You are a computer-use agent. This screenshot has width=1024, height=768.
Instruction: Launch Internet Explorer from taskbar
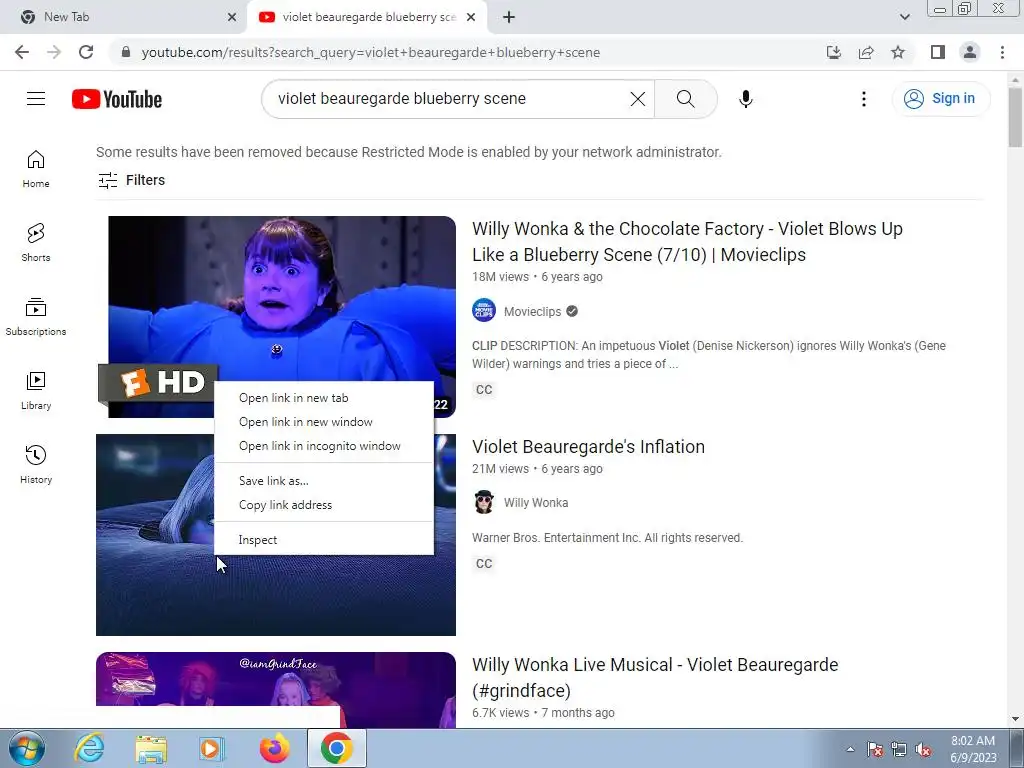point(88,748)
